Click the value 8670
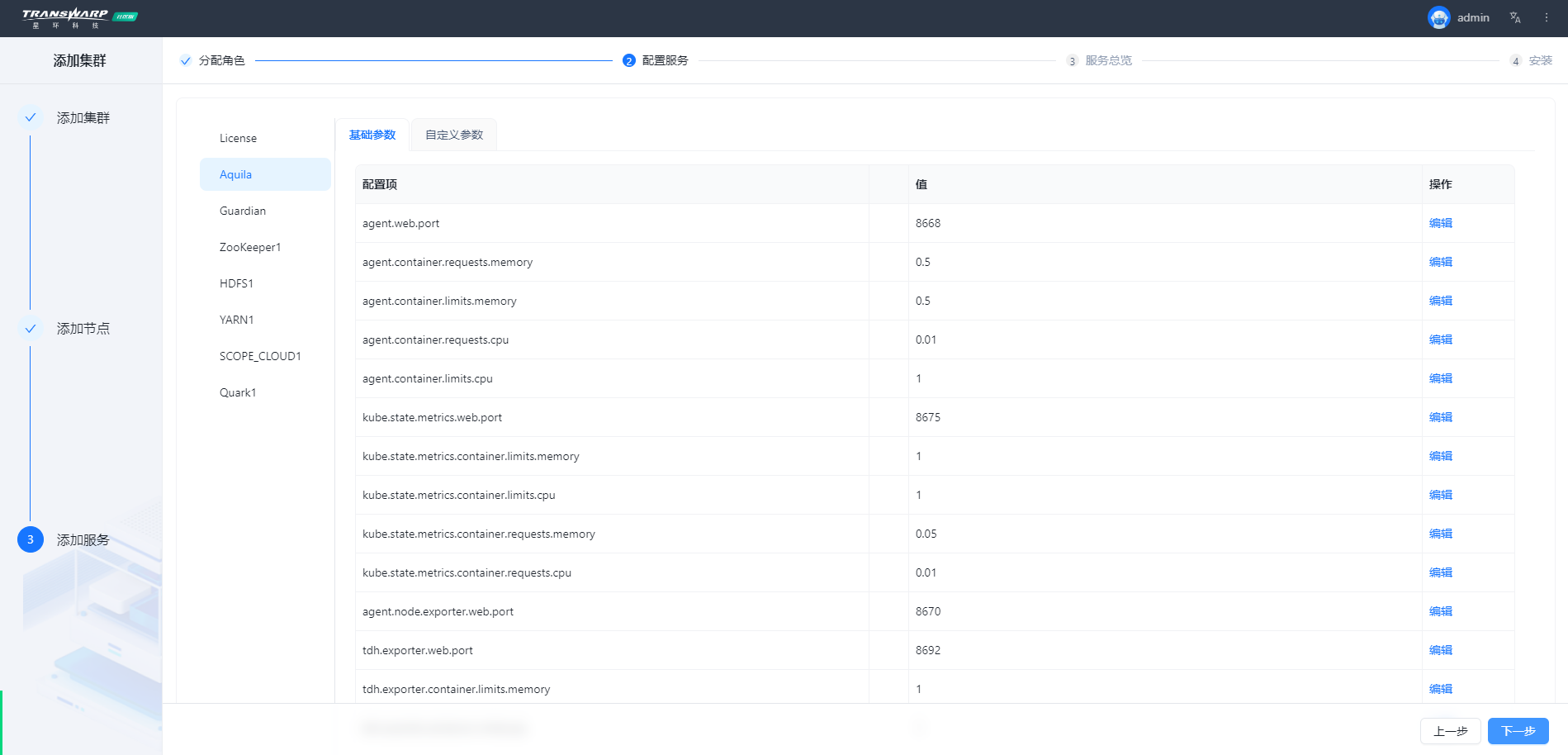 pyautogui.click(x=928, y=611)
